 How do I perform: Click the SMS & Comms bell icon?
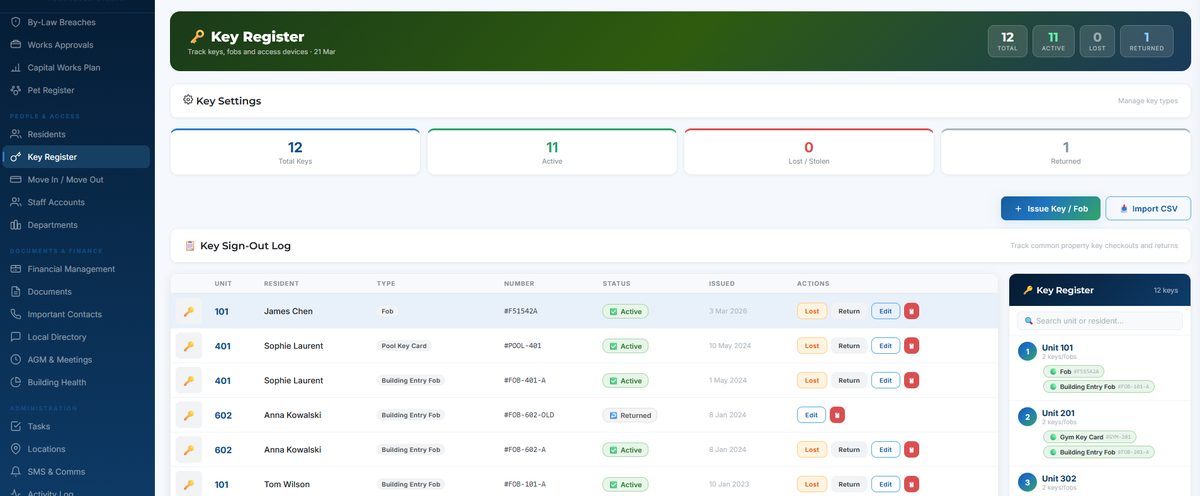pos(16,472)
